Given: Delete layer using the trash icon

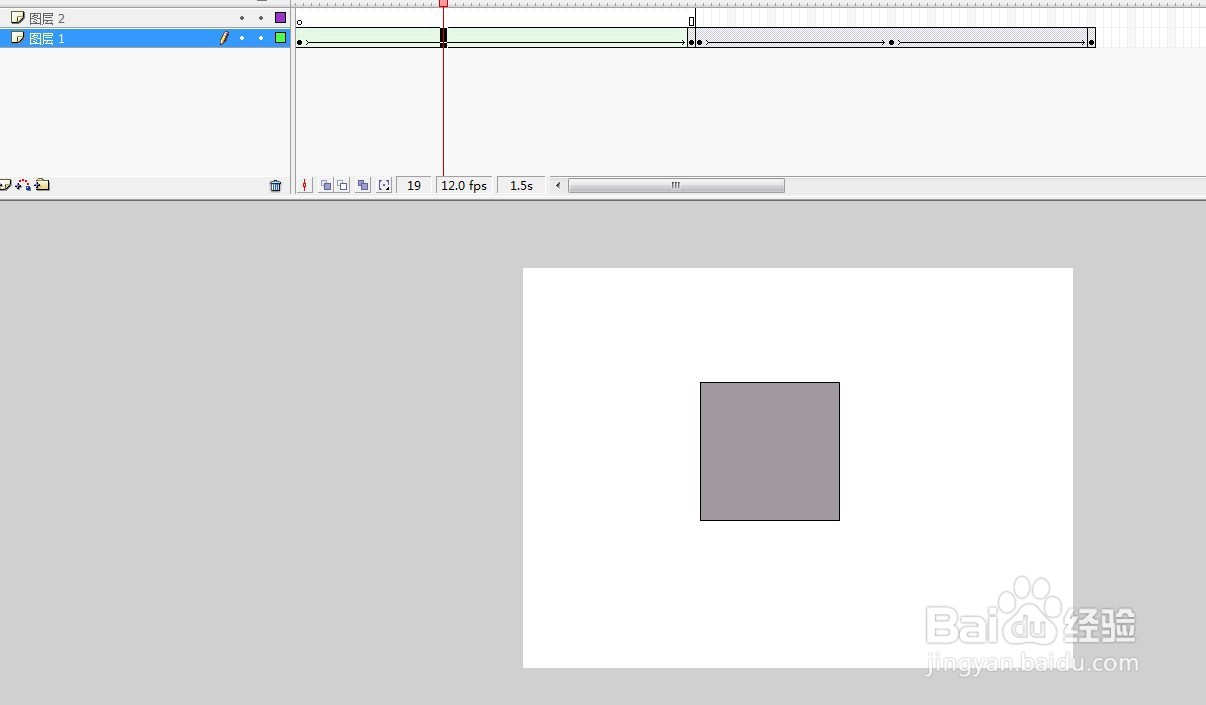Looking at the screenshot, I should [276, 185].
